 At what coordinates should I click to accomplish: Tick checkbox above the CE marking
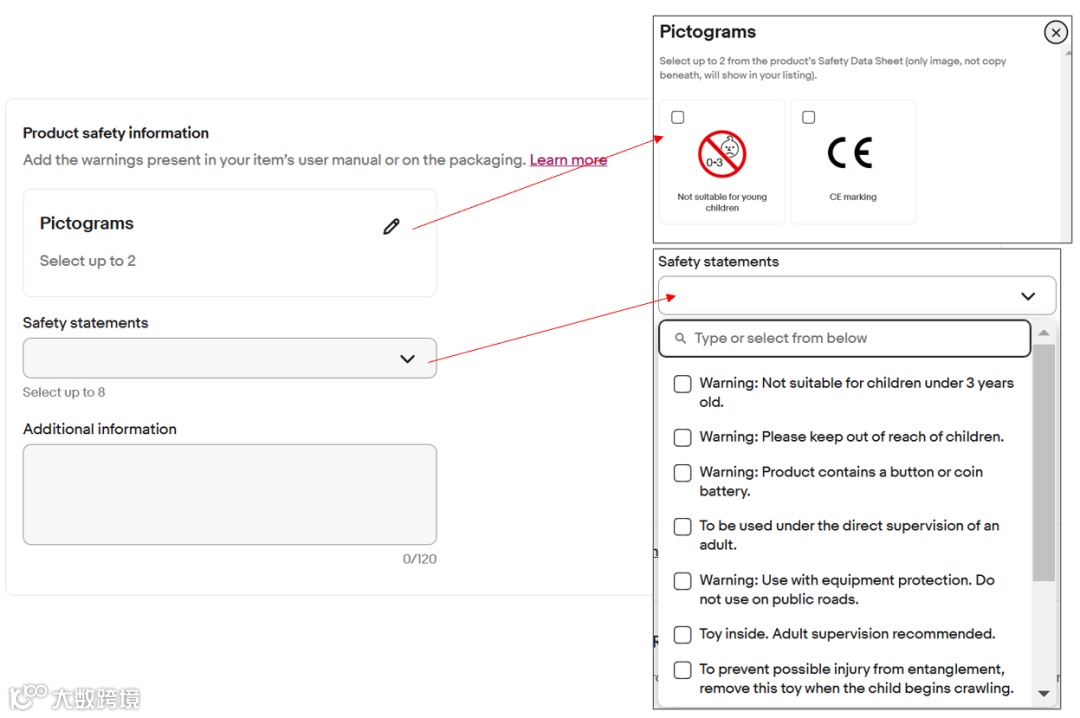pyautogui.click(x=809, y=117)
